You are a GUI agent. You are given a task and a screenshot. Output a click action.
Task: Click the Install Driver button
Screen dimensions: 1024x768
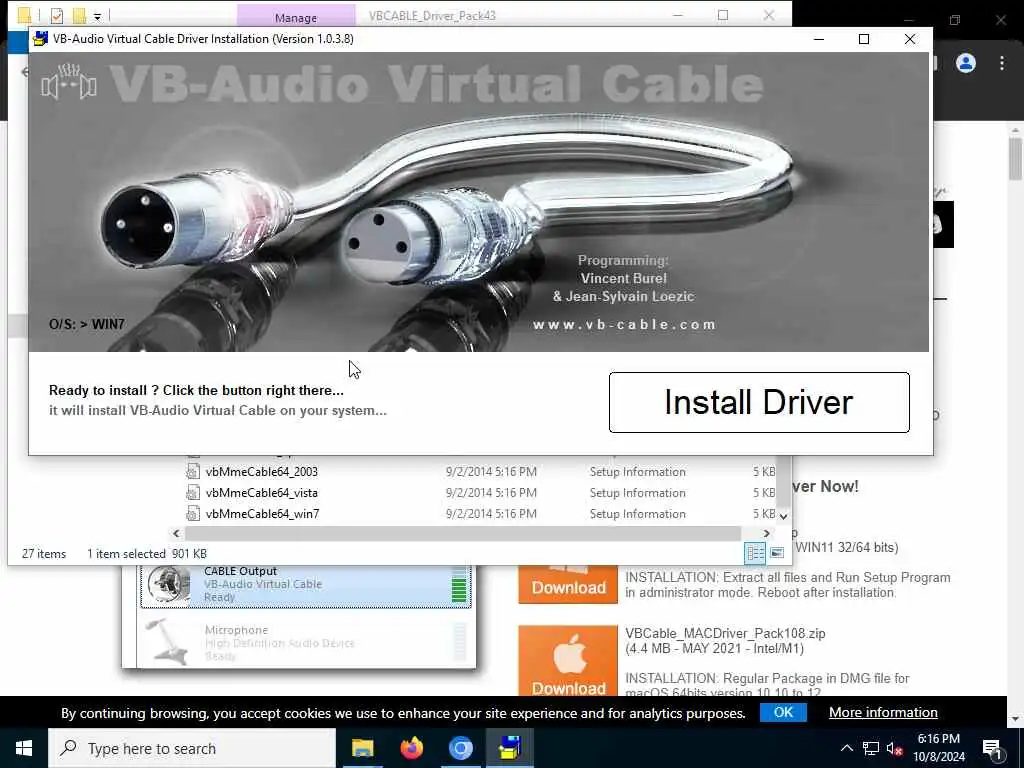tap(759, 402)
